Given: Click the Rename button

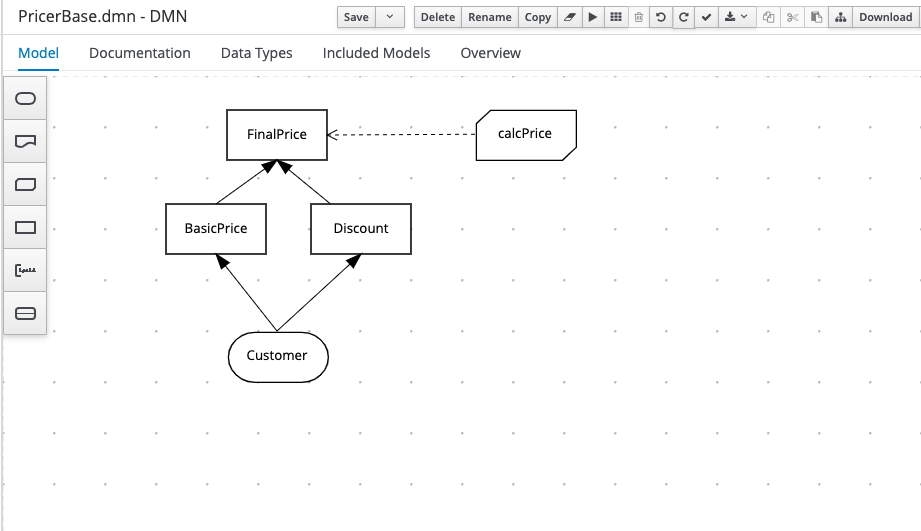Looking at the screenshot, I should coord(490,17).
